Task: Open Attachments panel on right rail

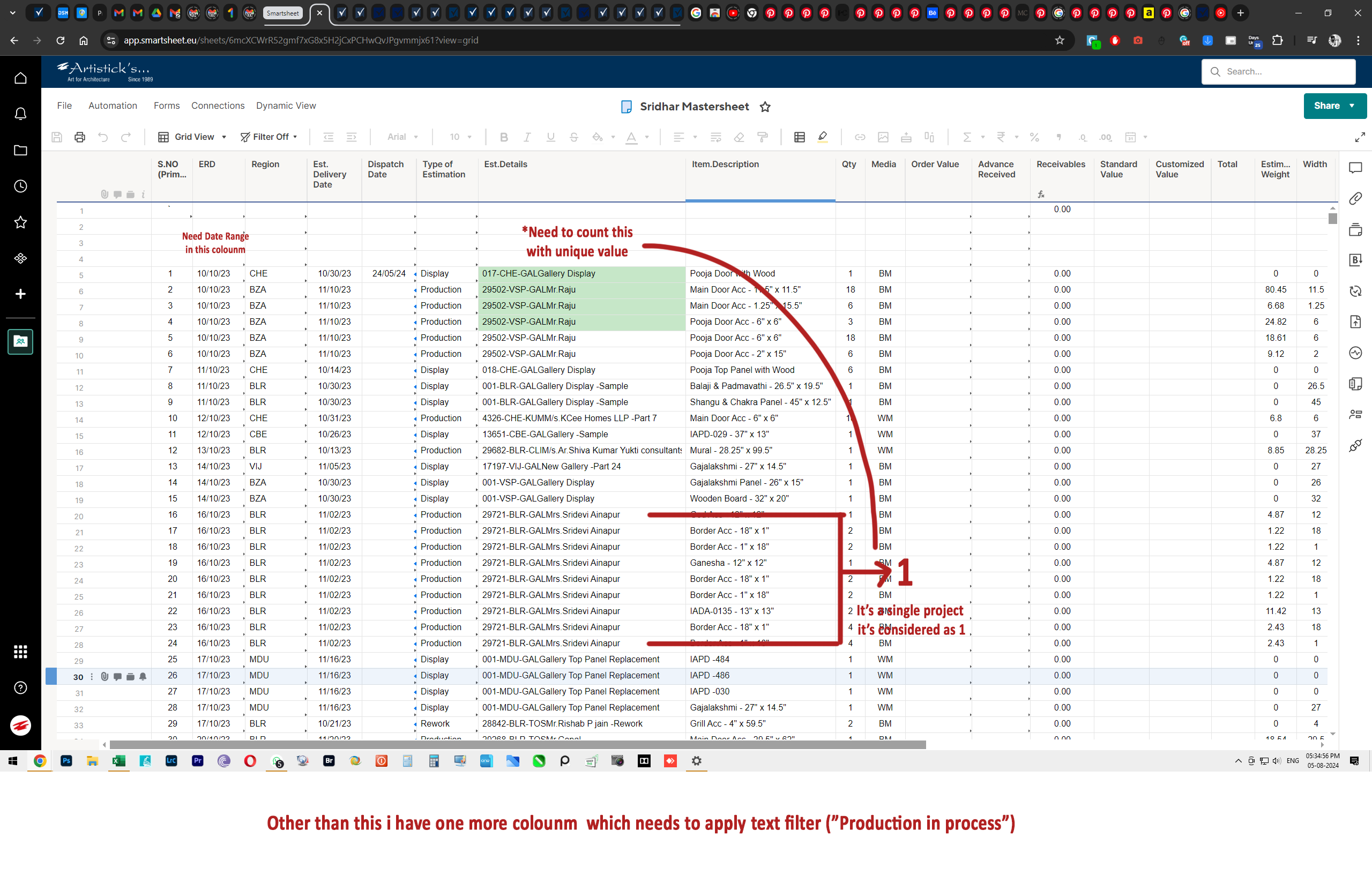Action: pos(1355,198)
